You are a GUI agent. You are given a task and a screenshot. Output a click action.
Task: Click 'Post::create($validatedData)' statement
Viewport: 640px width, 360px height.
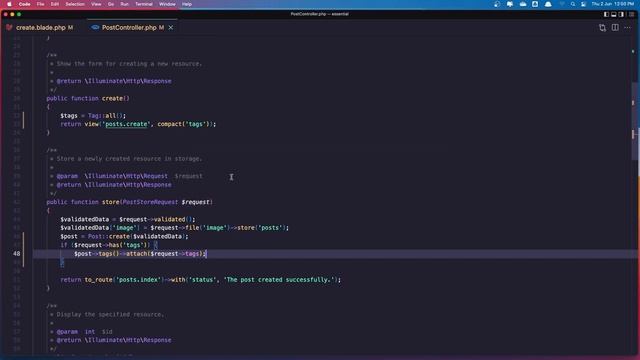click(x=137, y=236)
